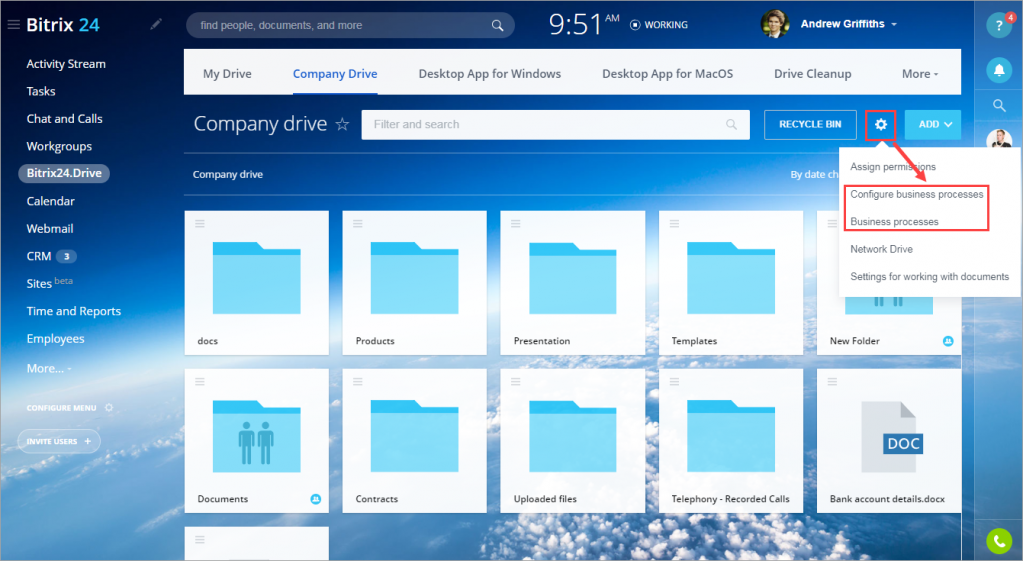Open Sites beta in the sidebar
The width and height of the screenshot is (1023, 561).
pyautogui.click(x=49, y=283)
